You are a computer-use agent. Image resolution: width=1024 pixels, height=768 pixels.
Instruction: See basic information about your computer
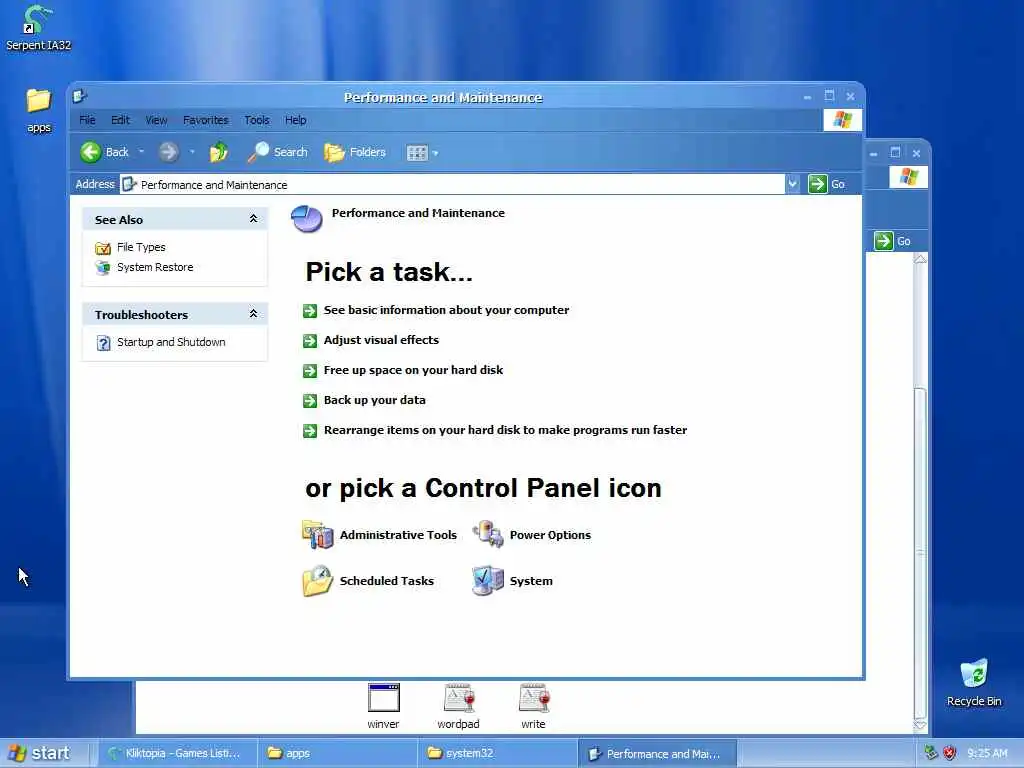coord(446,310)
